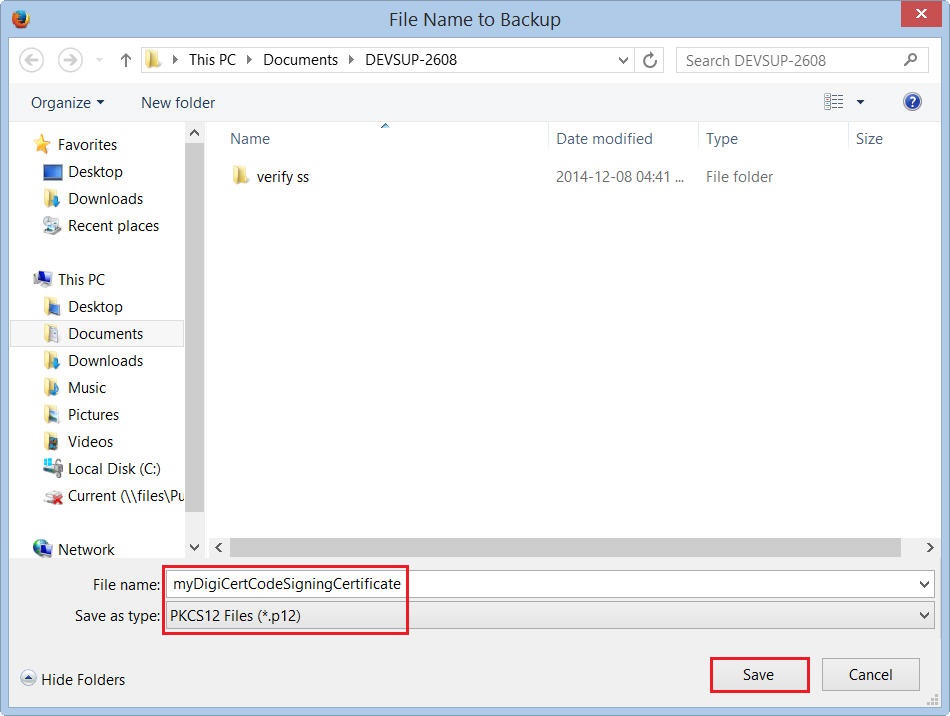Refresh the DEVSUP-2608 folder listing

click(x=650, y=60)
